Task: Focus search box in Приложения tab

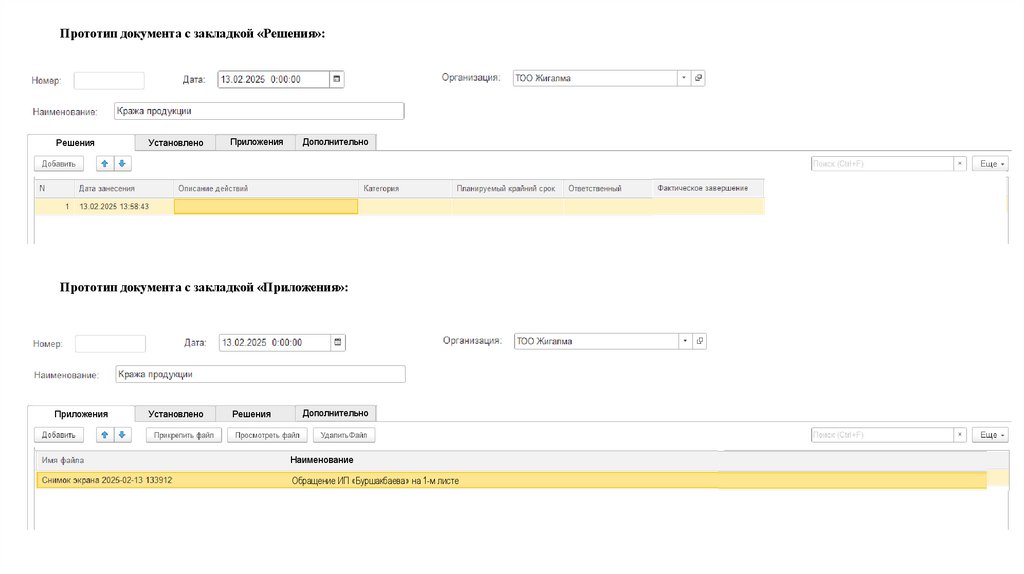Action: click(882, 435)
